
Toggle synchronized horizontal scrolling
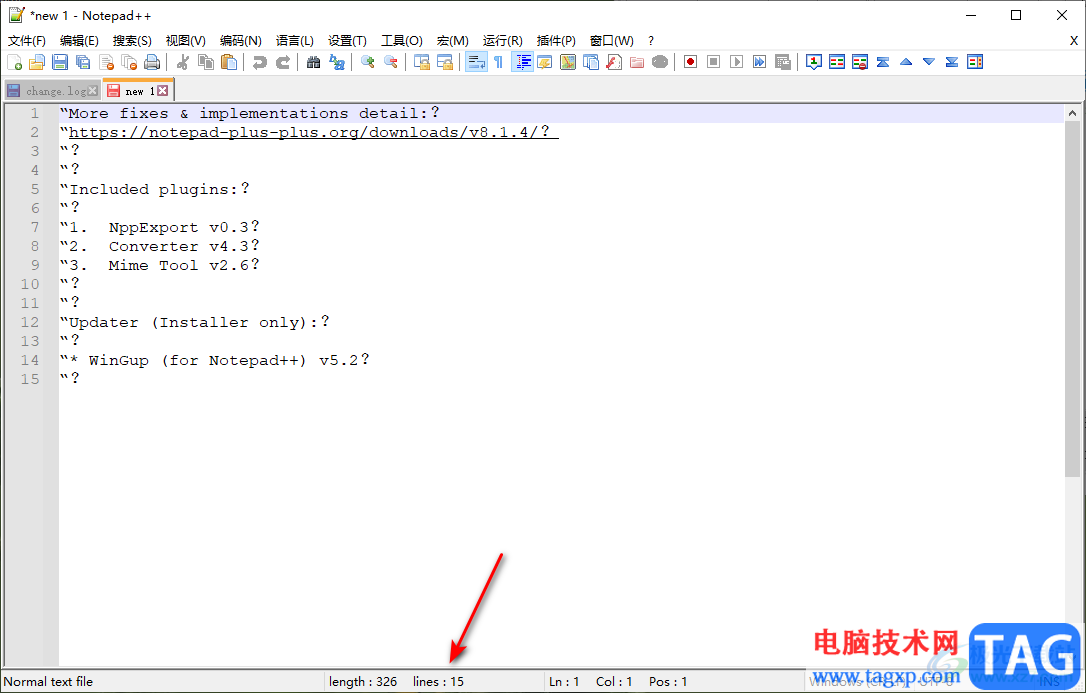pyautogui.click(x=445, y=62)
